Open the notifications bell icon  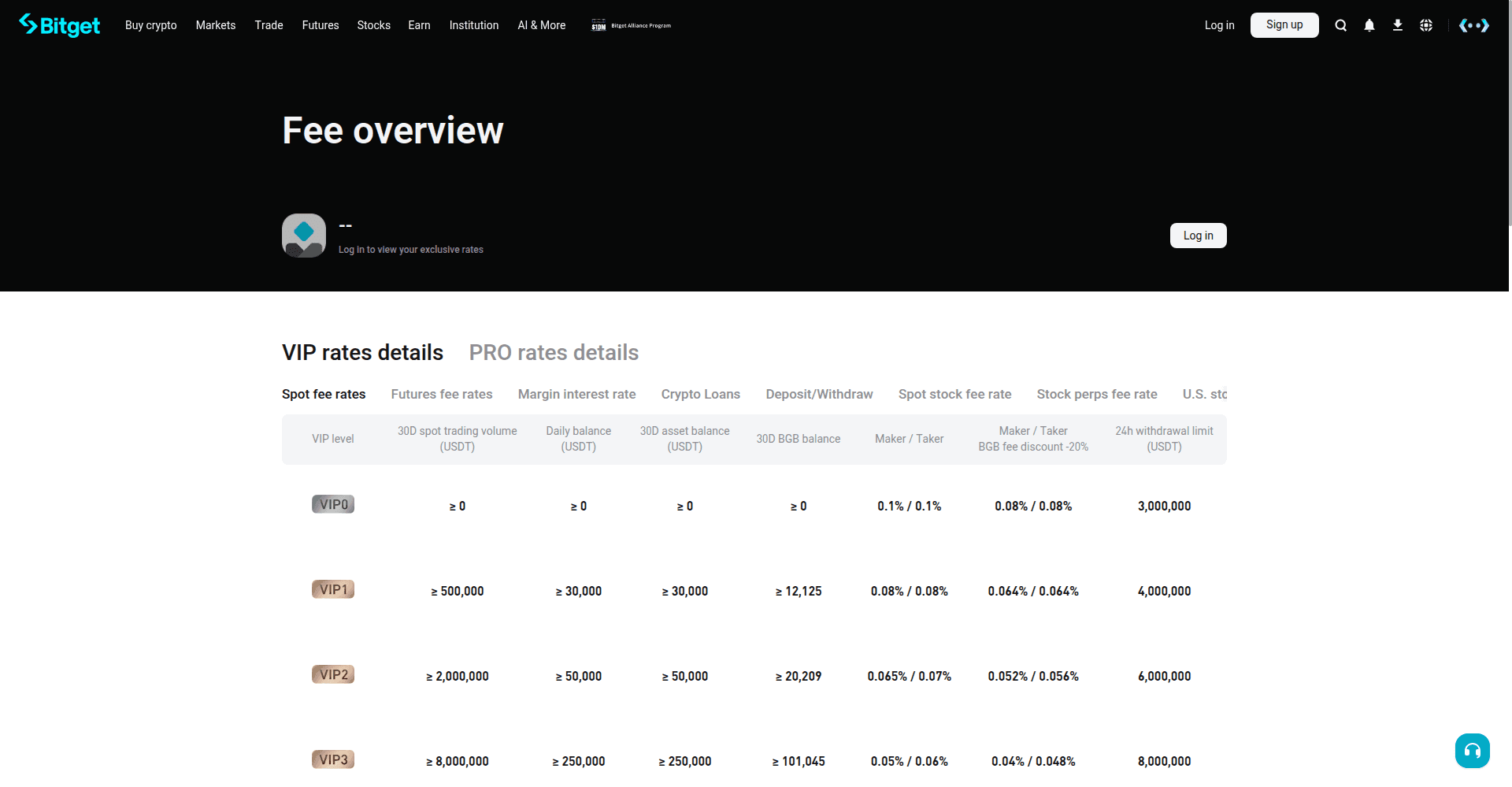(x=1369, y=25)
